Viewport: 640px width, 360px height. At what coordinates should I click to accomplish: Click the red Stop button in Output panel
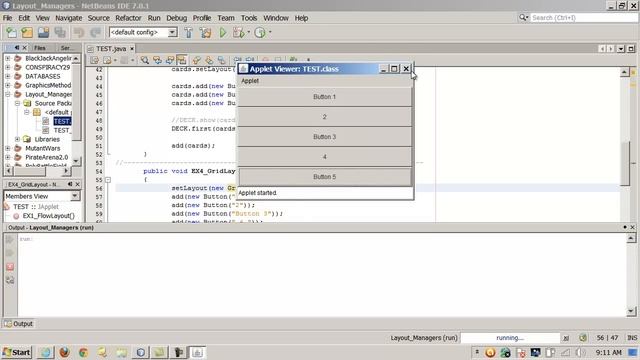(x=10, y=267)
